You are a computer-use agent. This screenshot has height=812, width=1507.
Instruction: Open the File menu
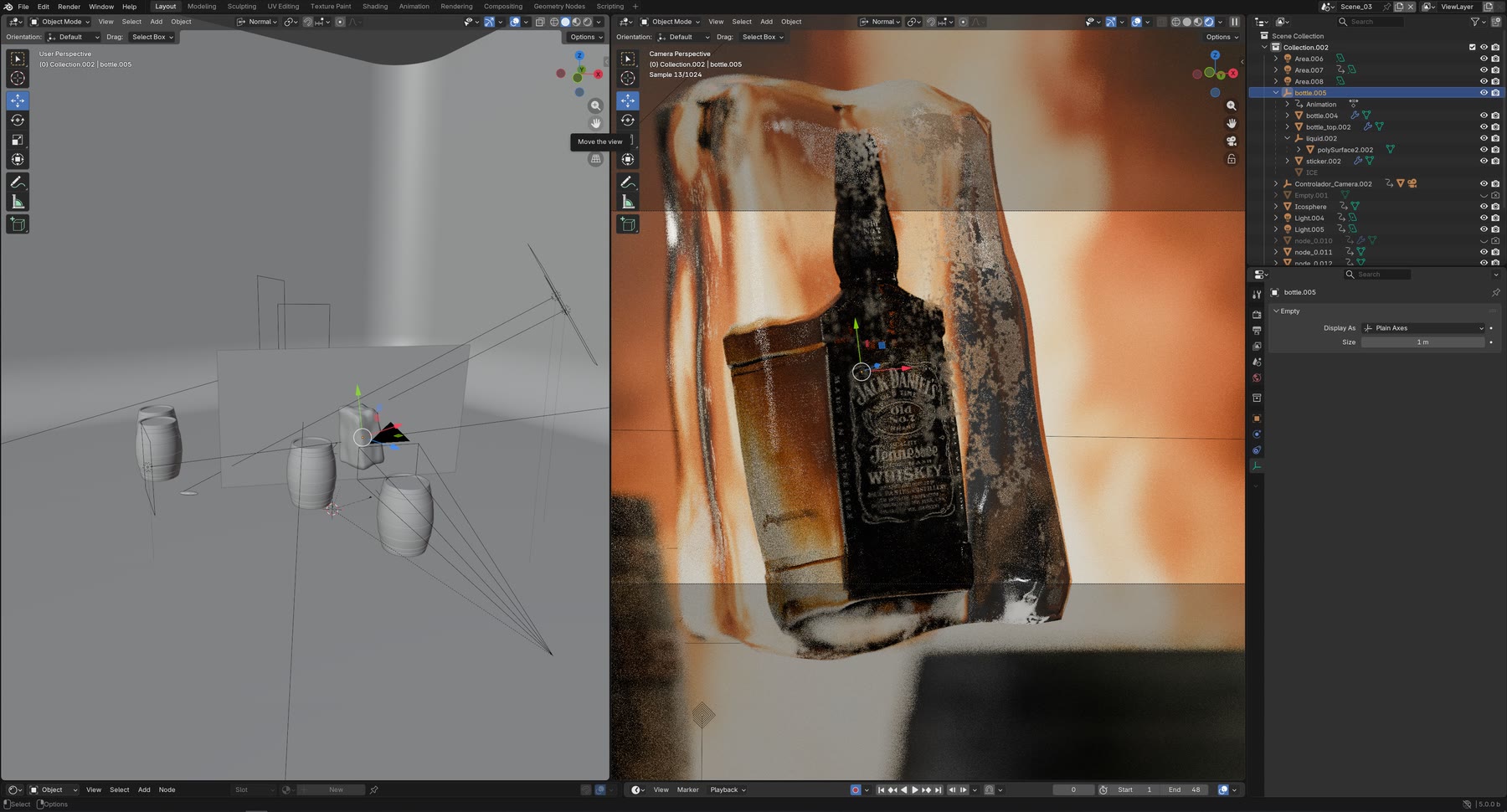point(23,7)
